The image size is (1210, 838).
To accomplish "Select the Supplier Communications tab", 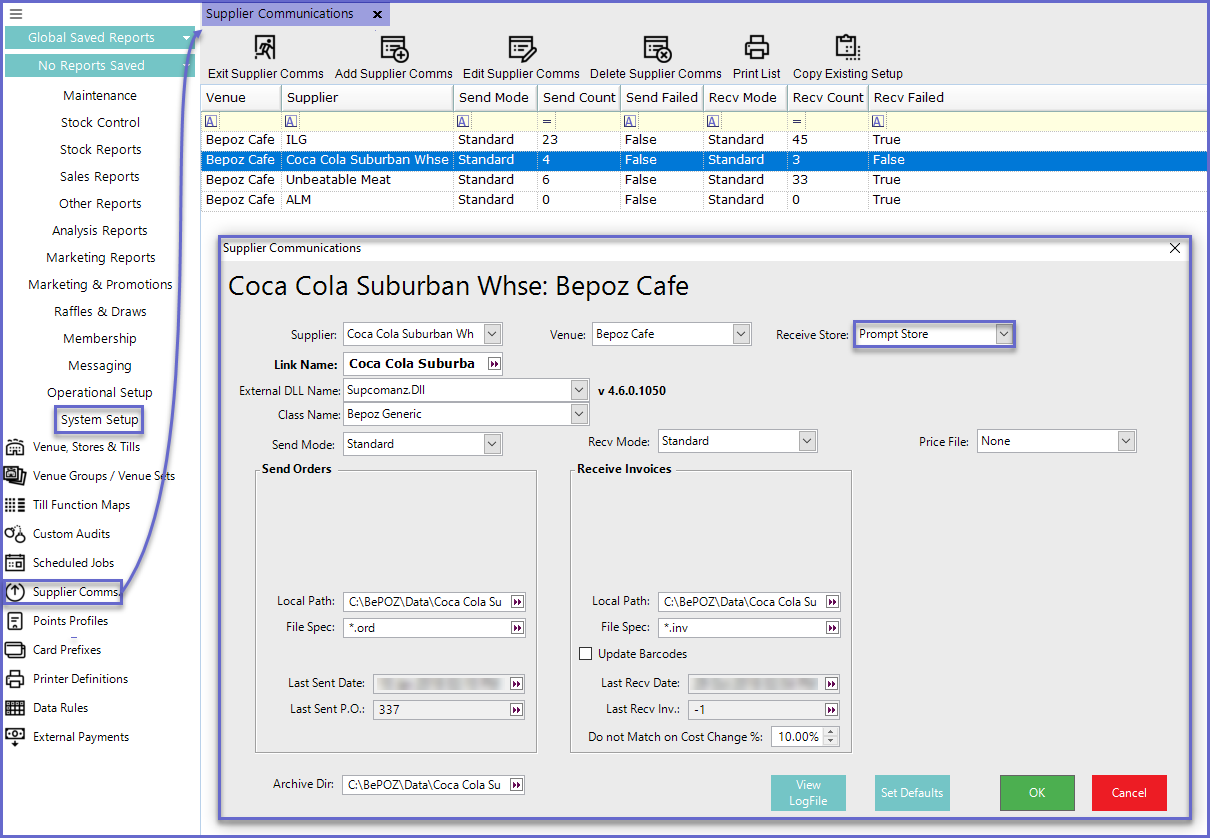I will [x=280, y=14].
